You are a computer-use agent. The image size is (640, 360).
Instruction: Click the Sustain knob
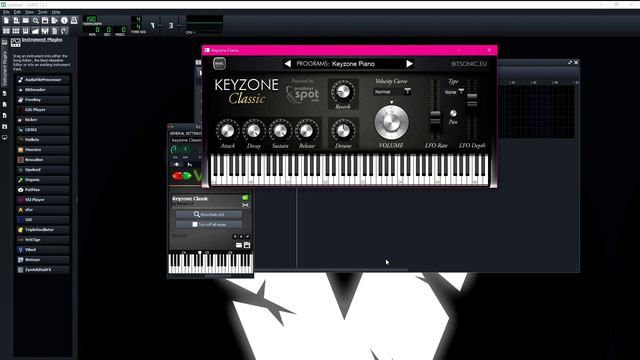pyautogui.click(x=280, y=131)
